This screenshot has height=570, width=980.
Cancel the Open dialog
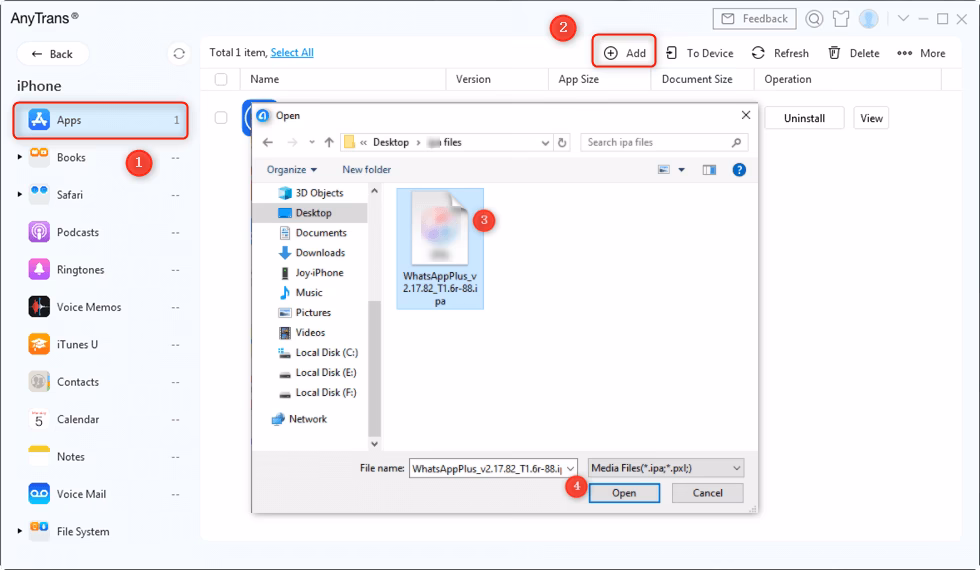click(708, 493)
